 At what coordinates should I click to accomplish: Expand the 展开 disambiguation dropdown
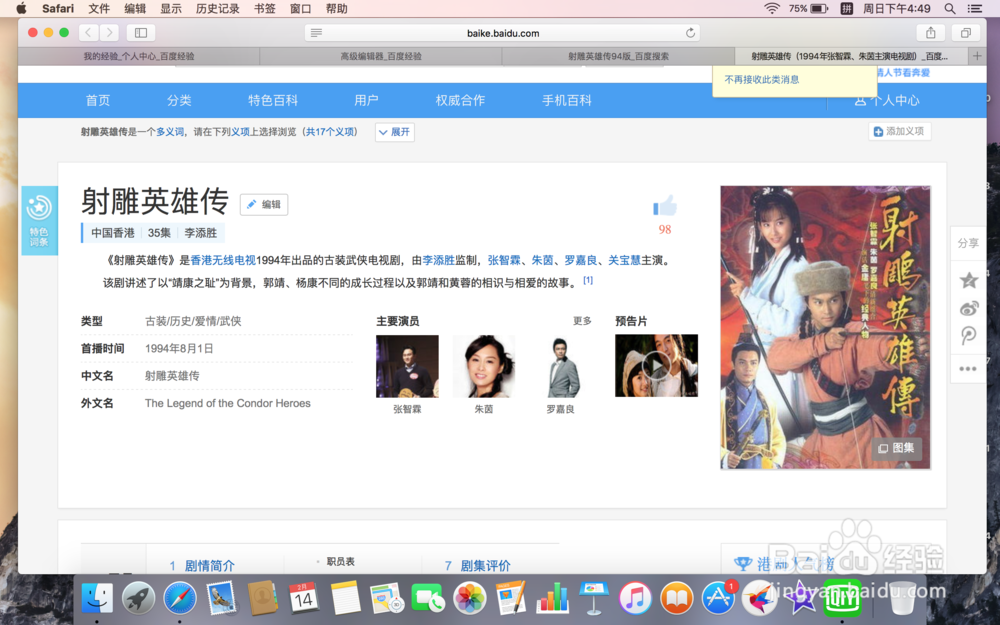(x=395, y=132)
